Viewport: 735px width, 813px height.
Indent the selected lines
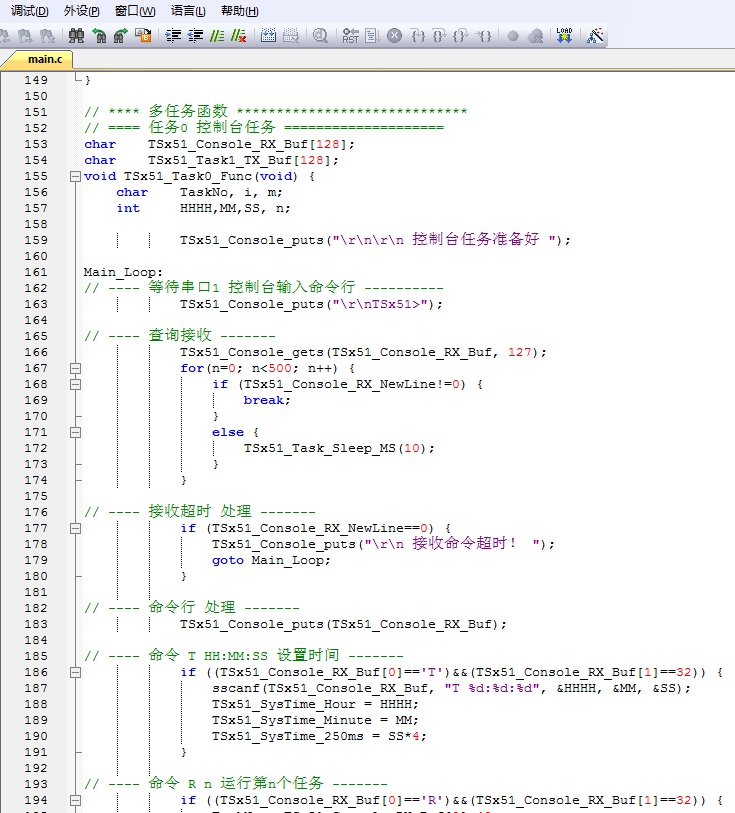point(173,36)
